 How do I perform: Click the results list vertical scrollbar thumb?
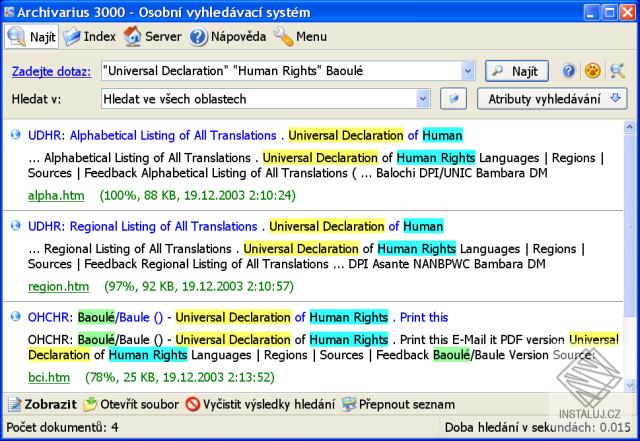click(x=629, y=225)
